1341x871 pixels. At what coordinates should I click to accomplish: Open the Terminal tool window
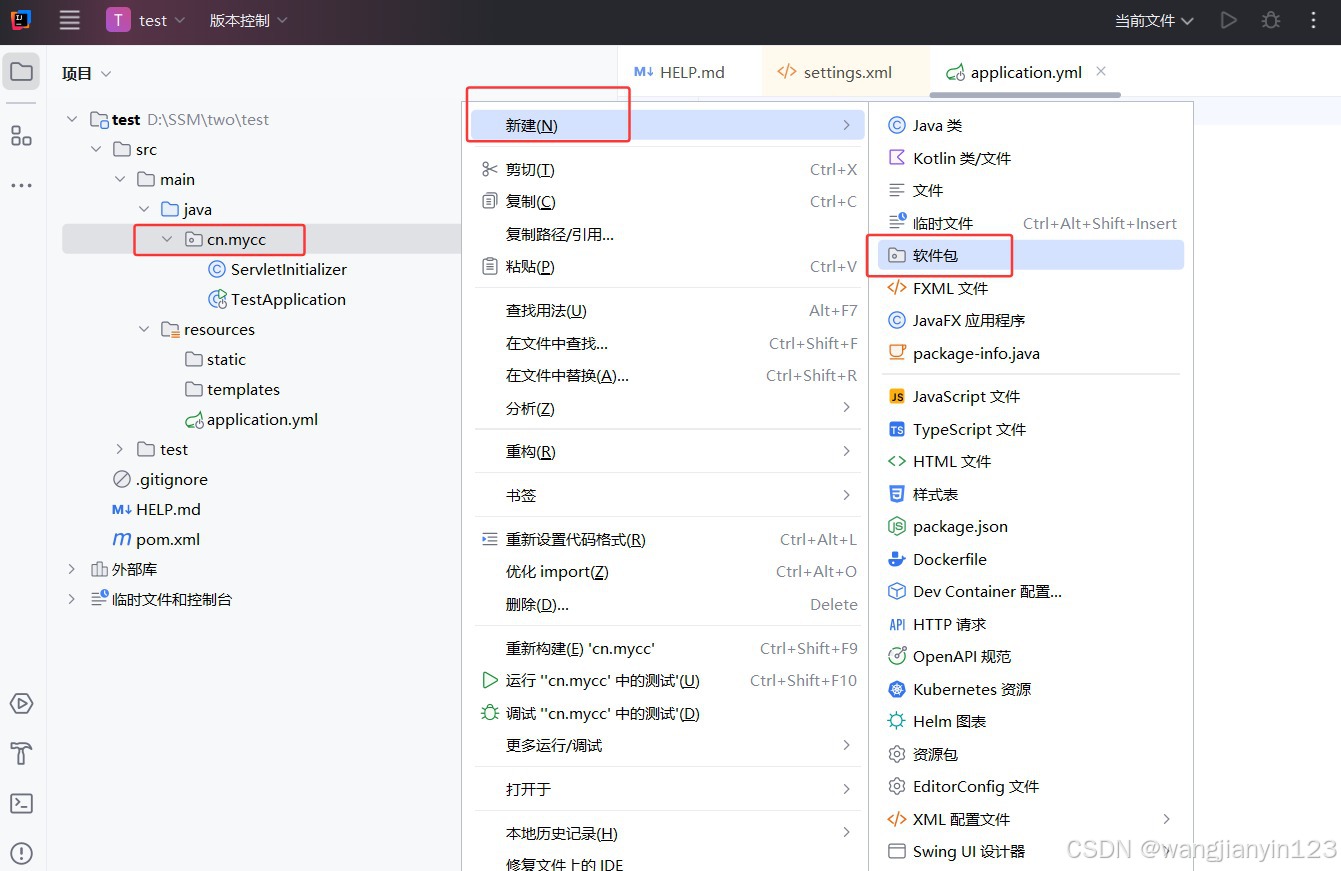(21, 803)
